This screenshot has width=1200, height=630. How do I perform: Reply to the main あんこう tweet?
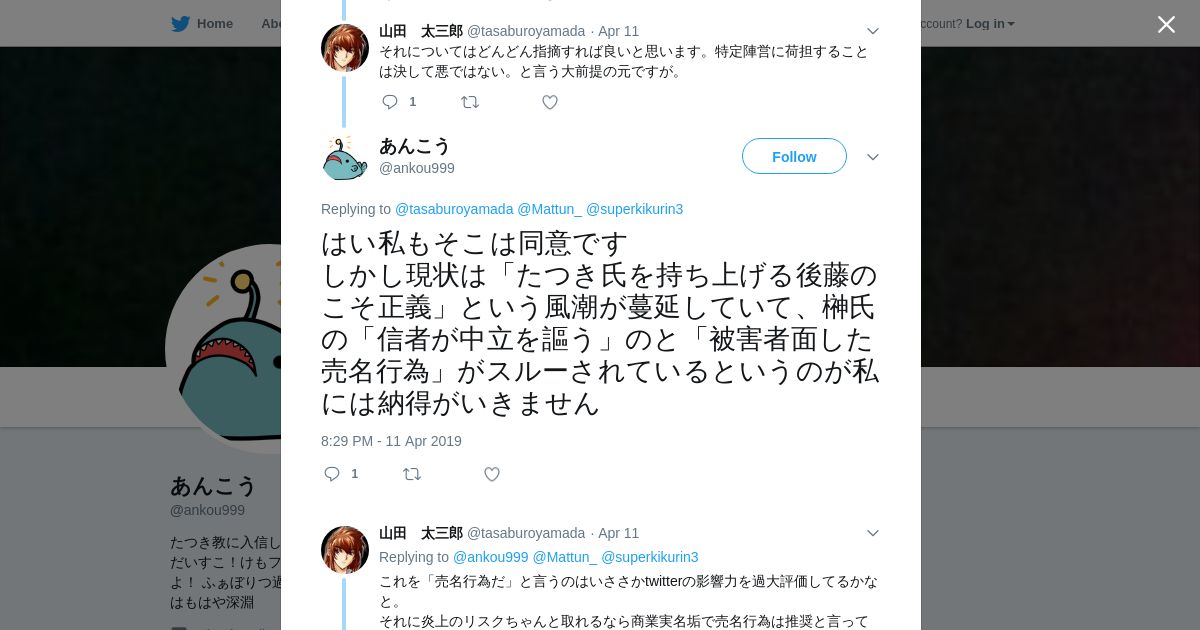332,474
